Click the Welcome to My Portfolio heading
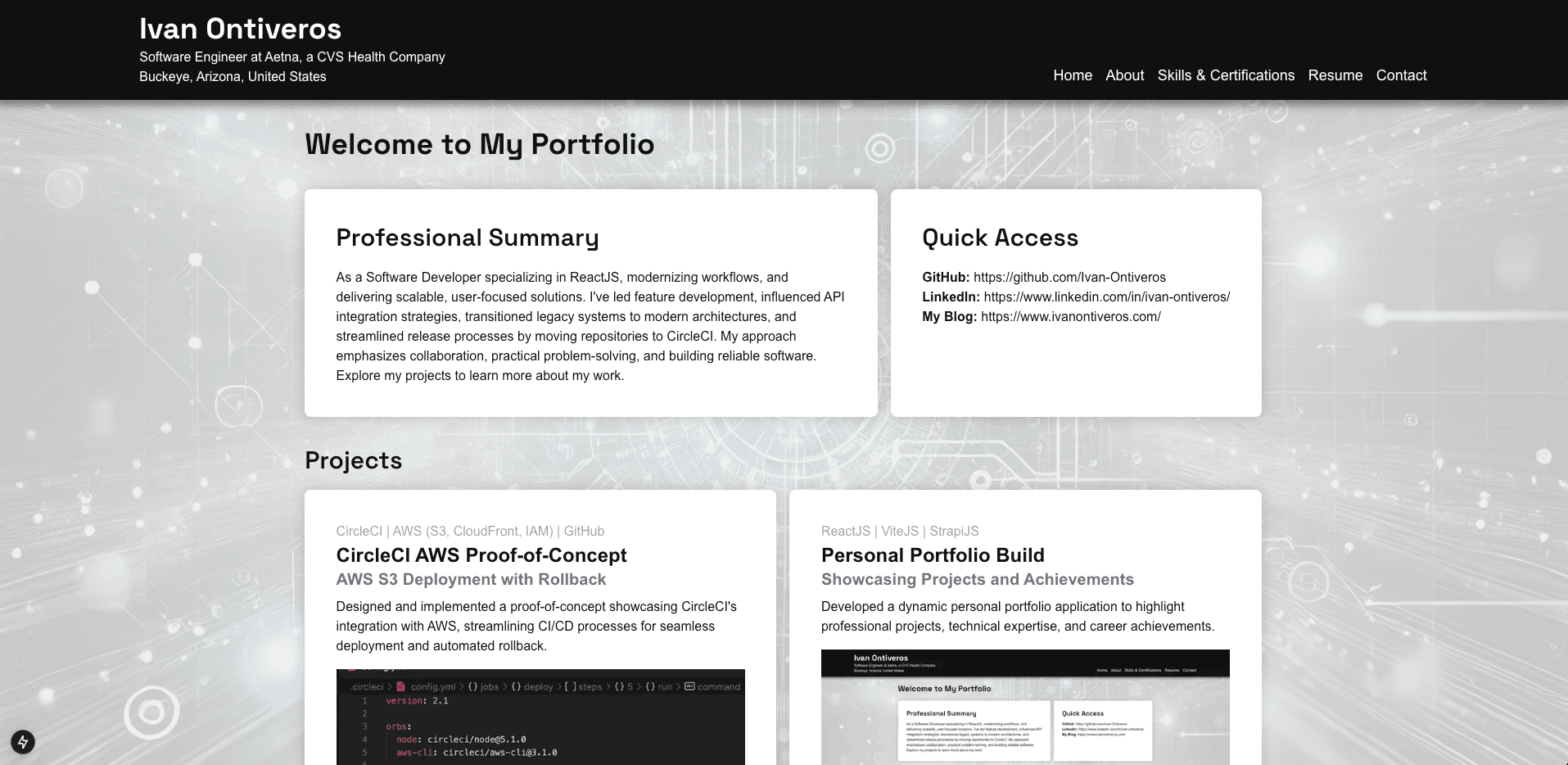Screen dimensions: 1568x765 tap(480, 144)
